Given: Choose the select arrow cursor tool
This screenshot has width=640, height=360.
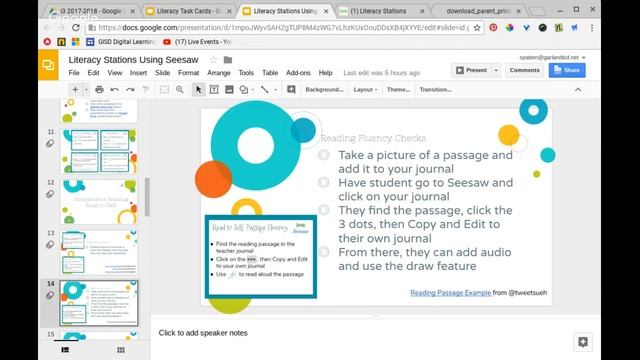Looking at the screenshot, I should [x=198, y=89].
